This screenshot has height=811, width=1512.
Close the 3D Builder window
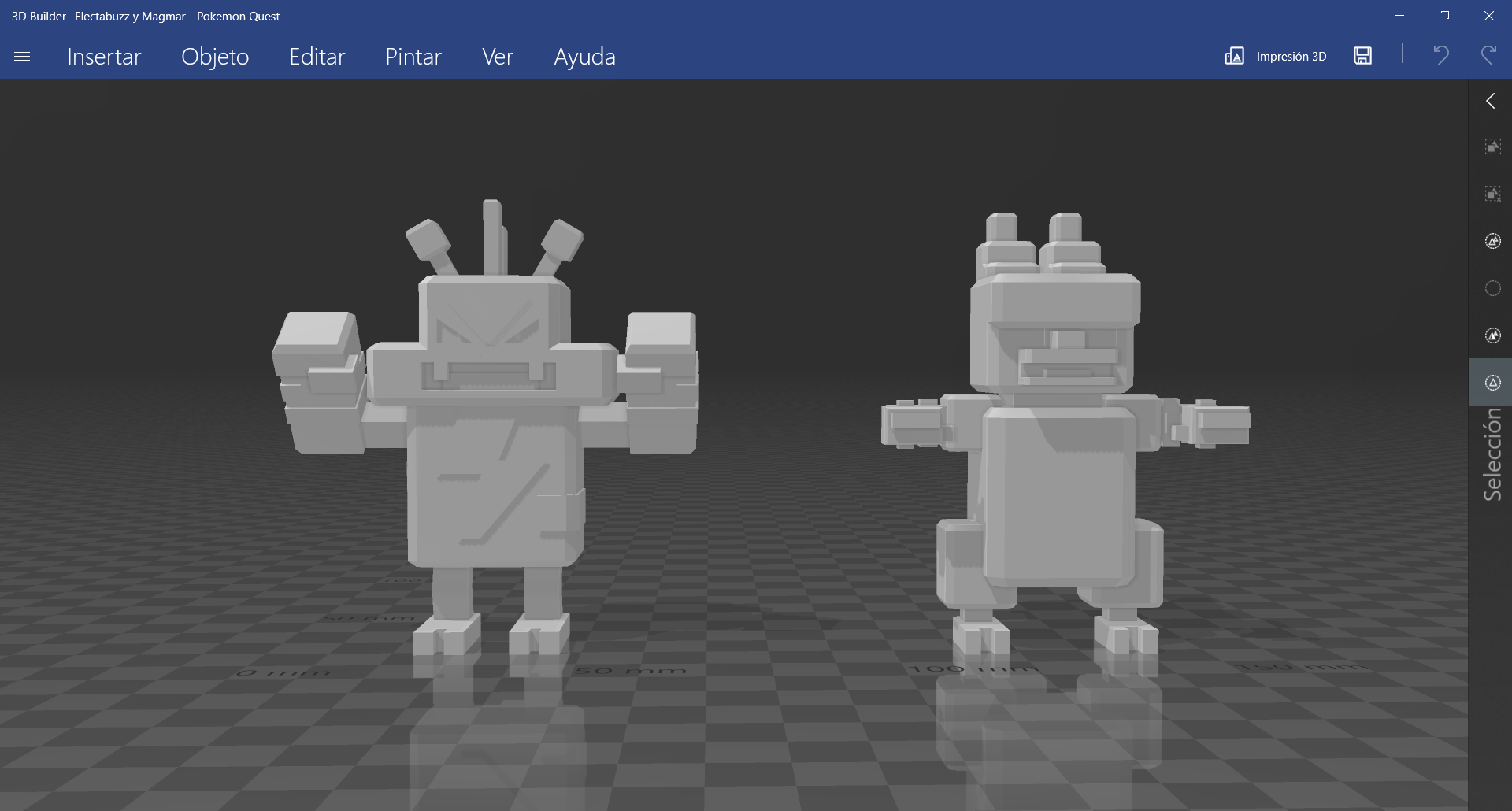(1489, 16)
